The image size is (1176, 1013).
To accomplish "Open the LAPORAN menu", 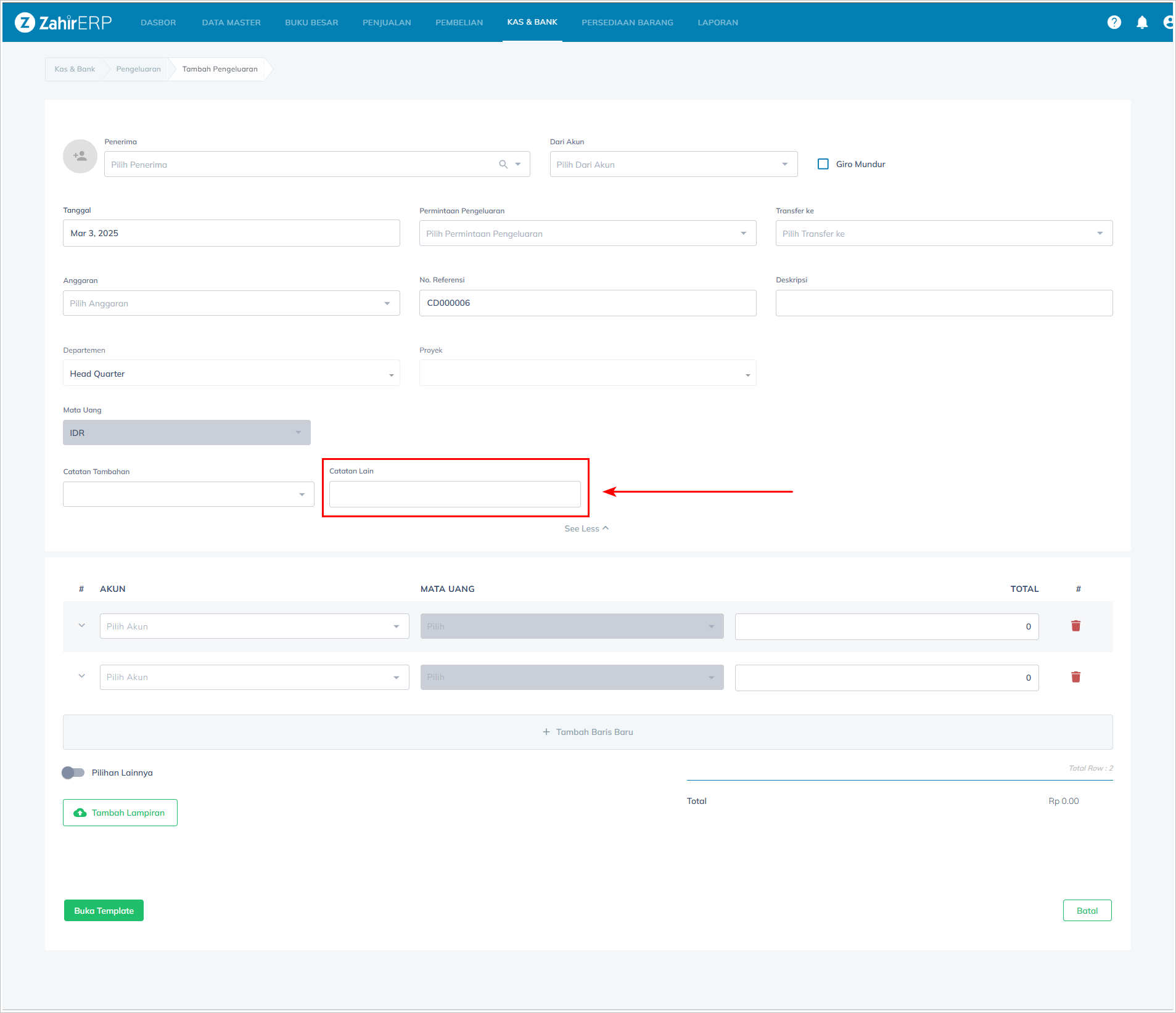I will pyautogui.click(x=717, y=23).
